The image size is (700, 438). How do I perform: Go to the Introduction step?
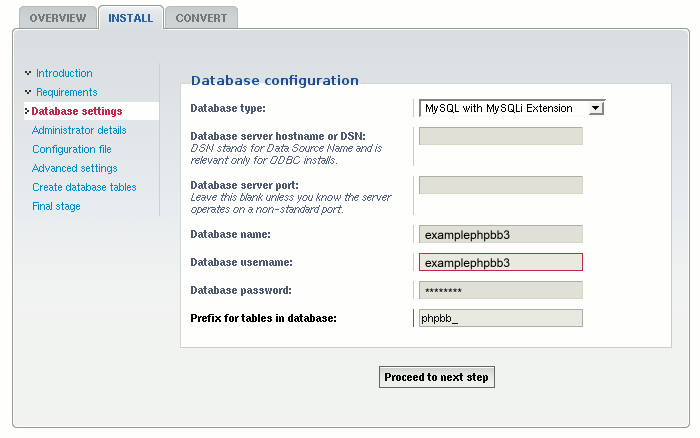[x=64, y=73]
